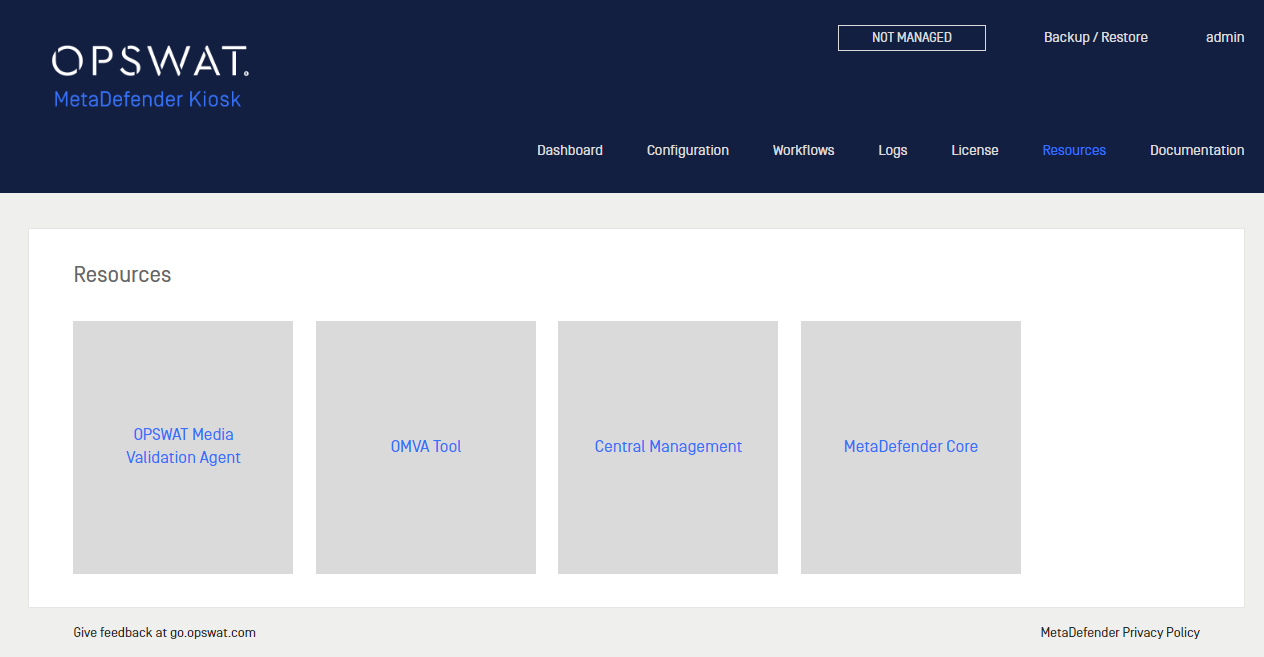Open Backup / Restore

(x=1096, y=37)
